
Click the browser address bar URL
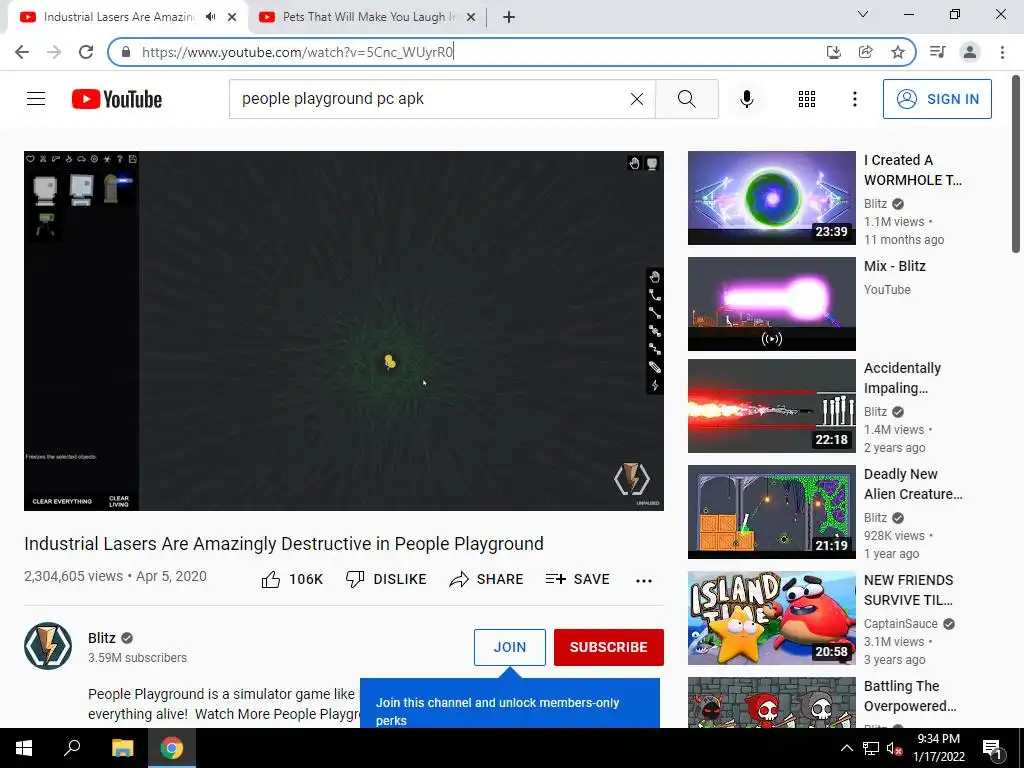[297, 52]
